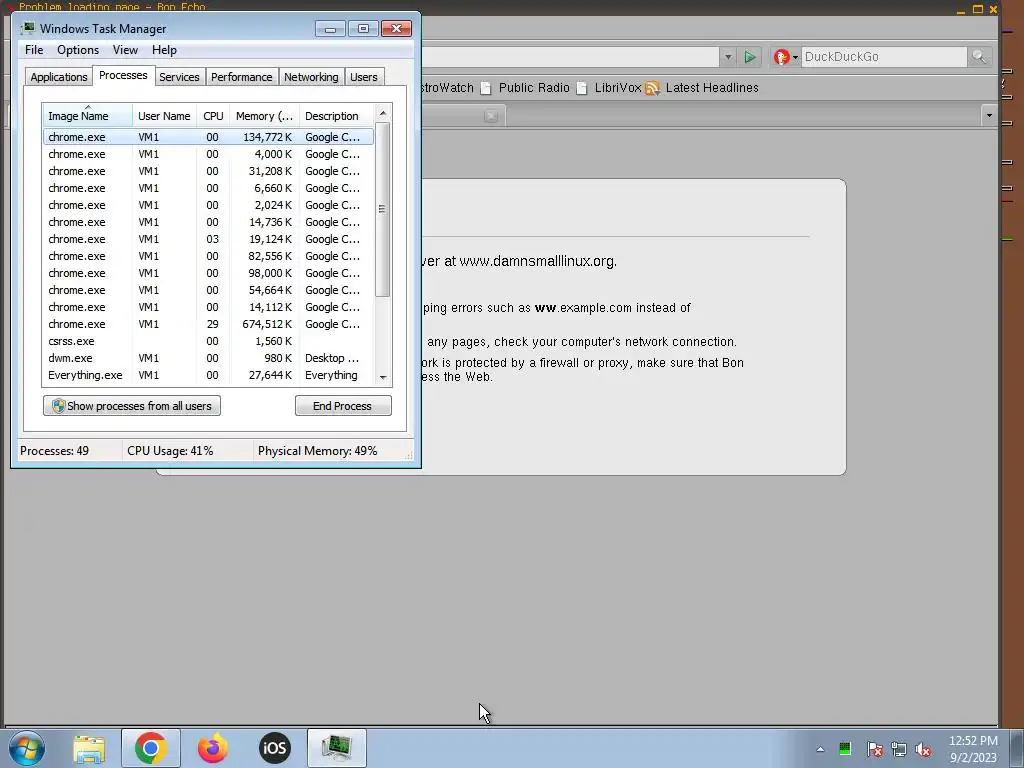The height and width of the screenshot is (768, 1024).
Task: Focus the DuckDuckGo search field
Action: coord(884,57)
